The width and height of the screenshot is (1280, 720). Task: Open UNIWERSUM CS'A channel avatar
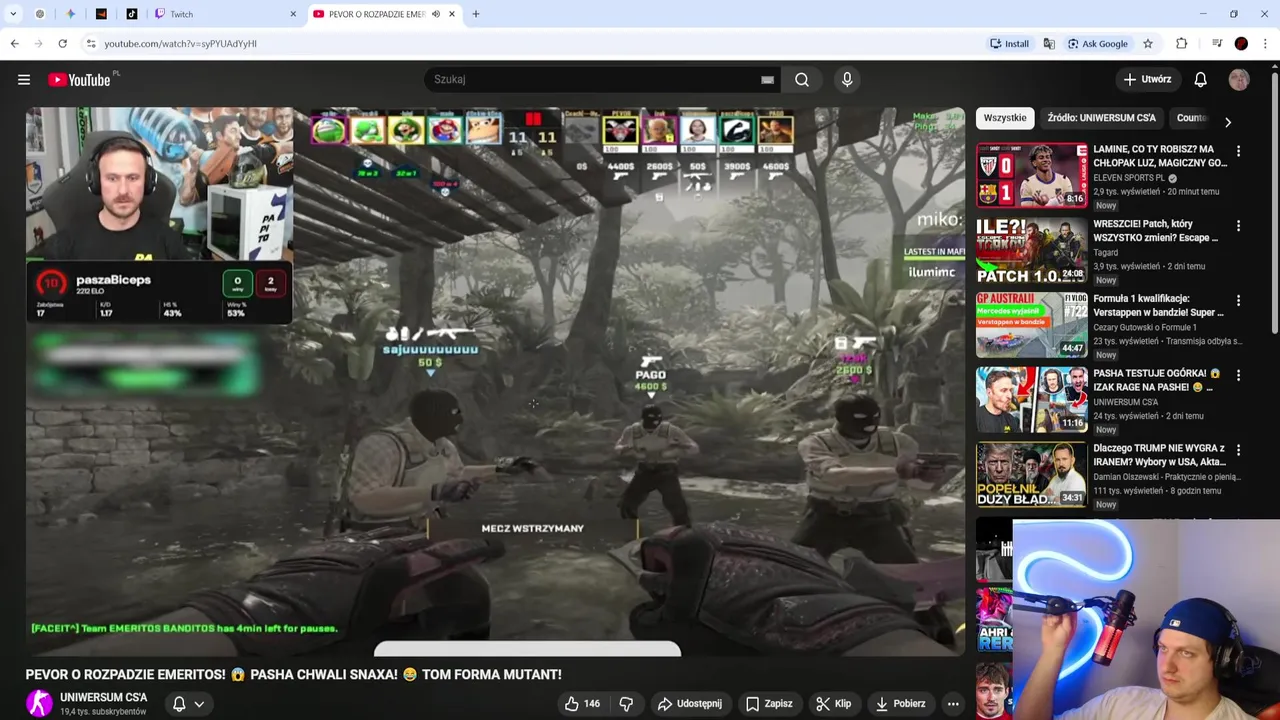(39, 704)
